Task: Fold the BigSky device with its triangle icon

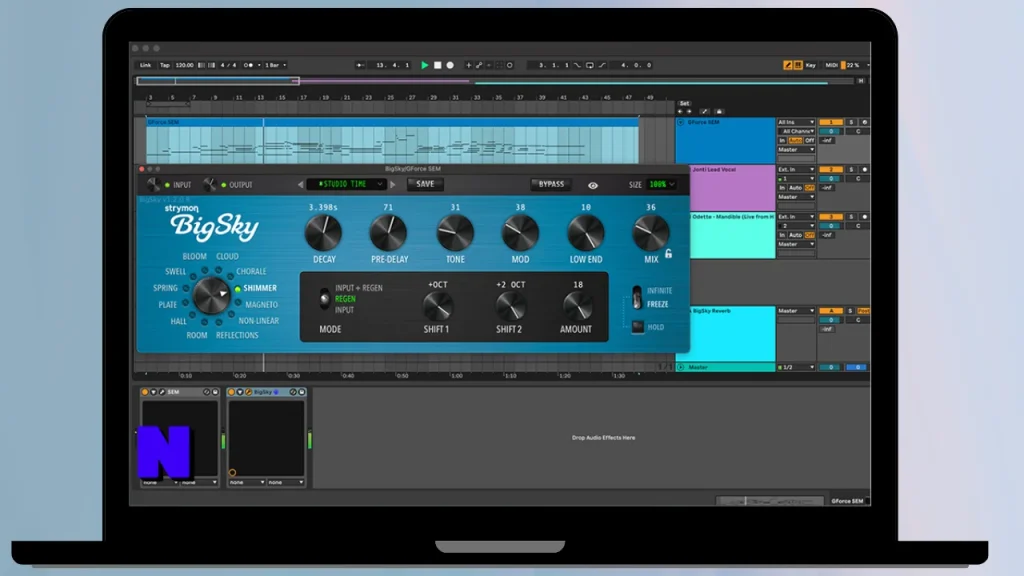Action: pos(240,392)
